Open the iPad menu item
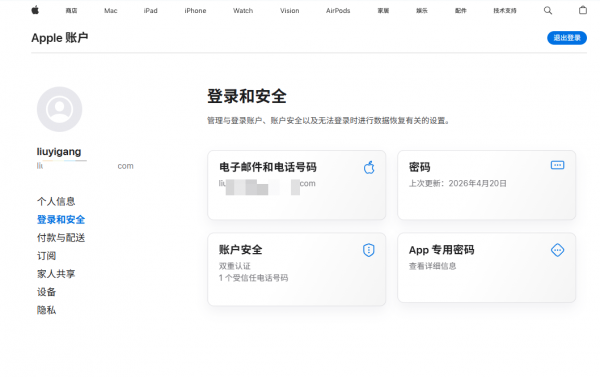Image resolution: width=600 pixels, height=377 pixels. [x=150, y=11]
